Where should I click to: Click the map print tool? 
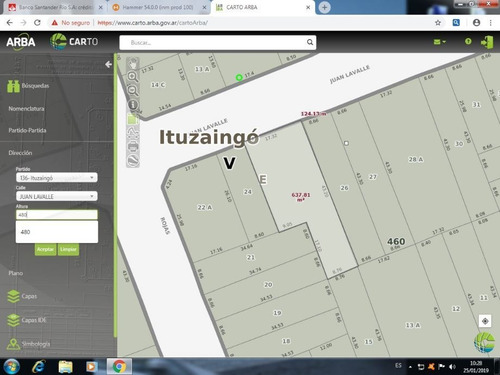click(133, 146)
